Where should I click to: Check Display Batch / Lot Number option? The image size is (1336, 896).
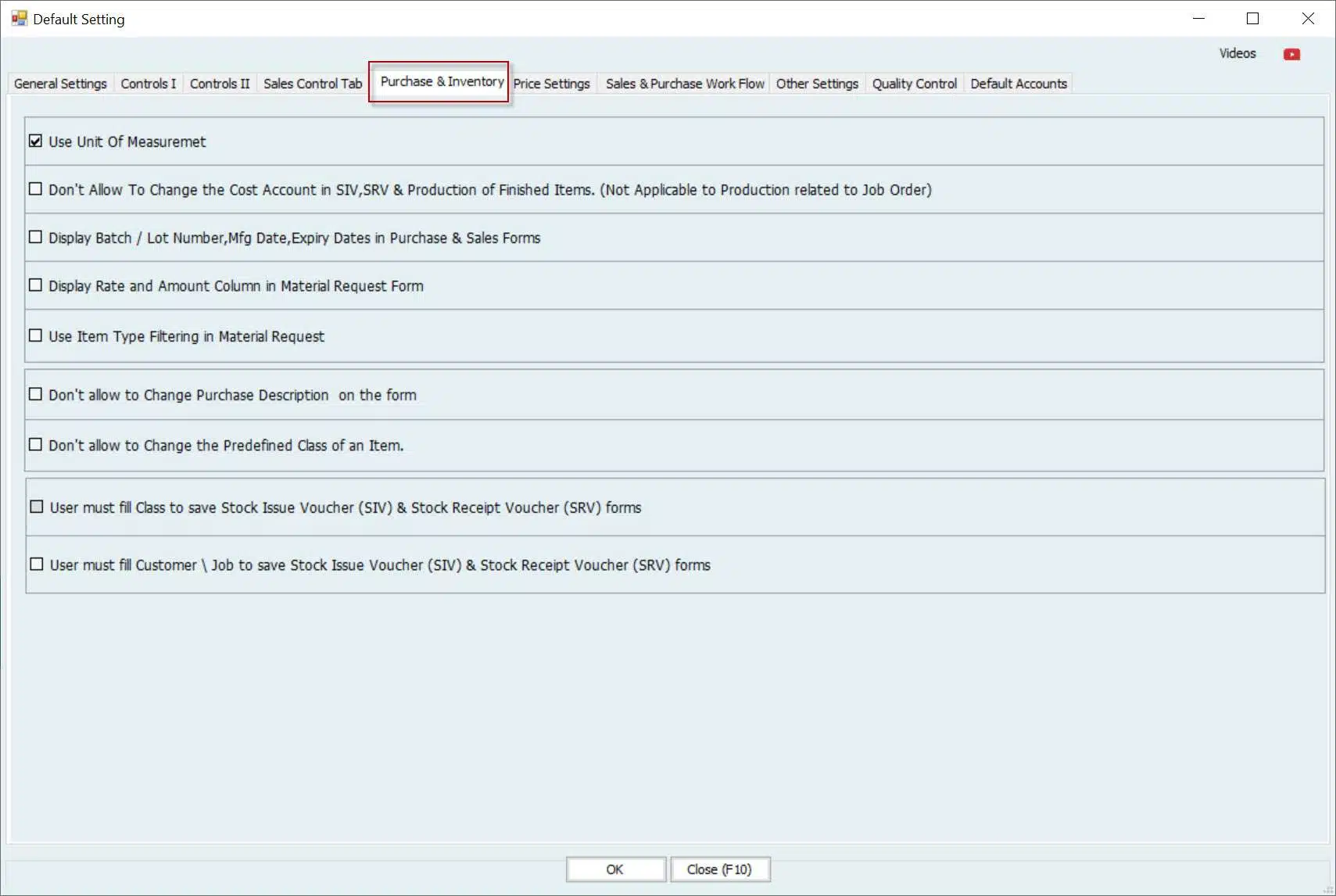[35, 237]
